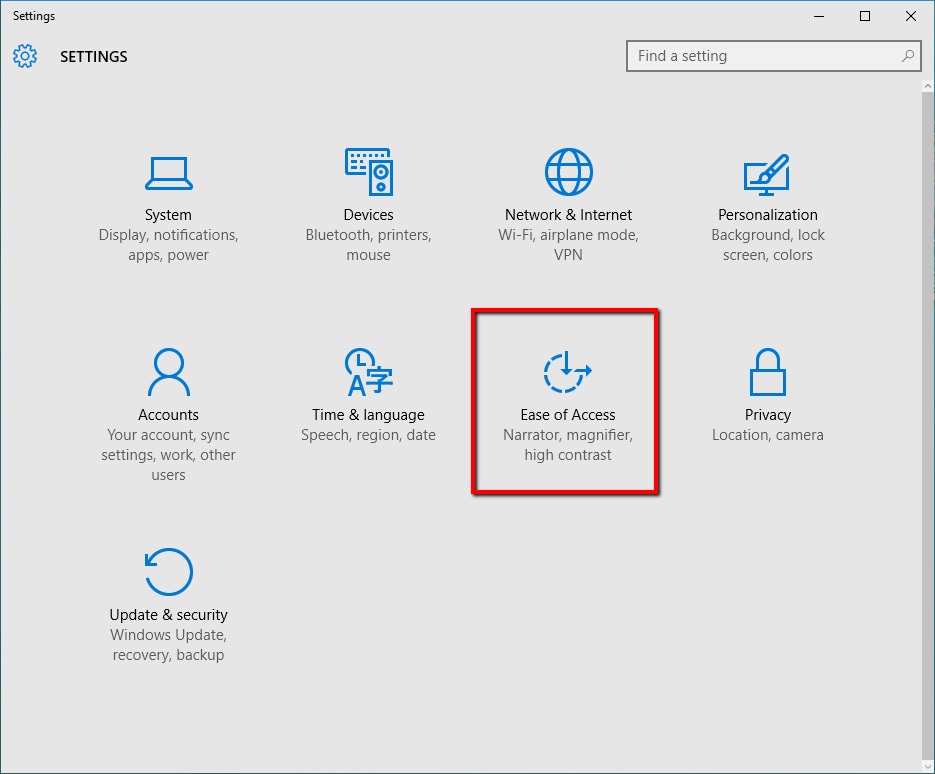Click the "Network & Internet" tile label
The width and height of the screenshot is (935, 774).
point(568,215)
